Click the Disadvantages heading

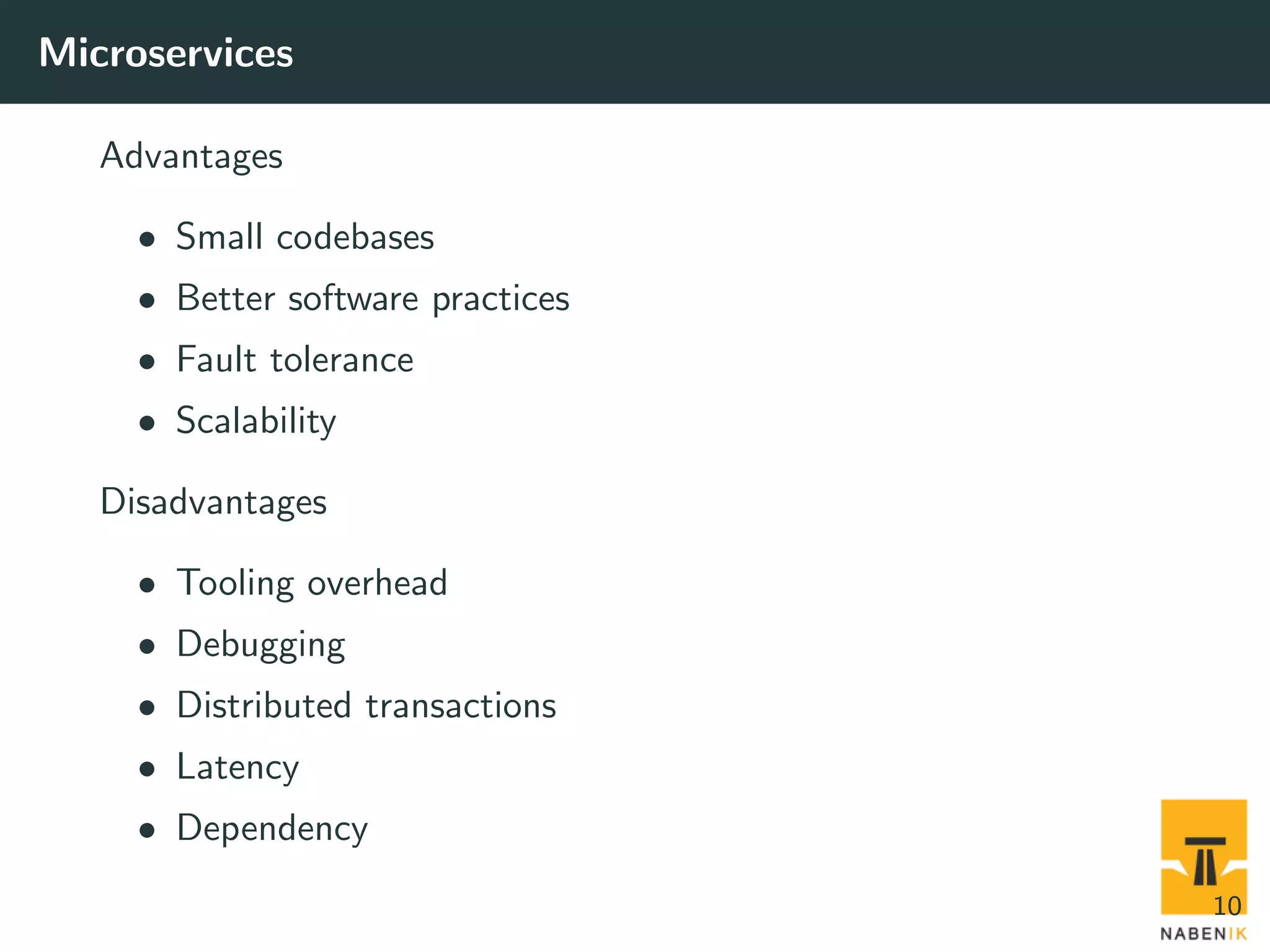click(213, 501)
